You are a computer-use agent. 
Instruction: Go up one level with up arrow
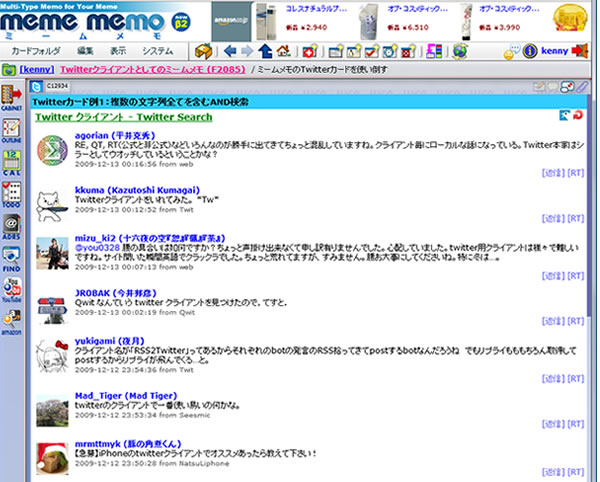click(x=265, y=51)
